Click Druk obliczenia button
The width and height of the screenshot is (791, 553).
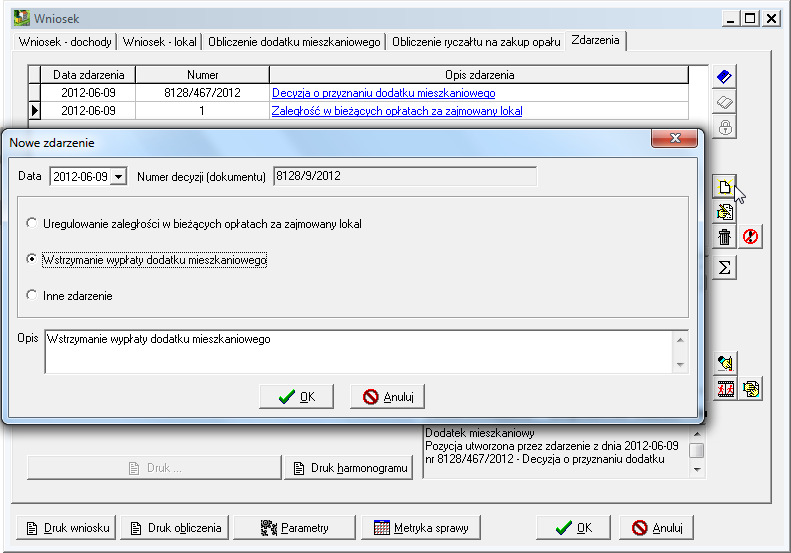[x=175, y=528]
